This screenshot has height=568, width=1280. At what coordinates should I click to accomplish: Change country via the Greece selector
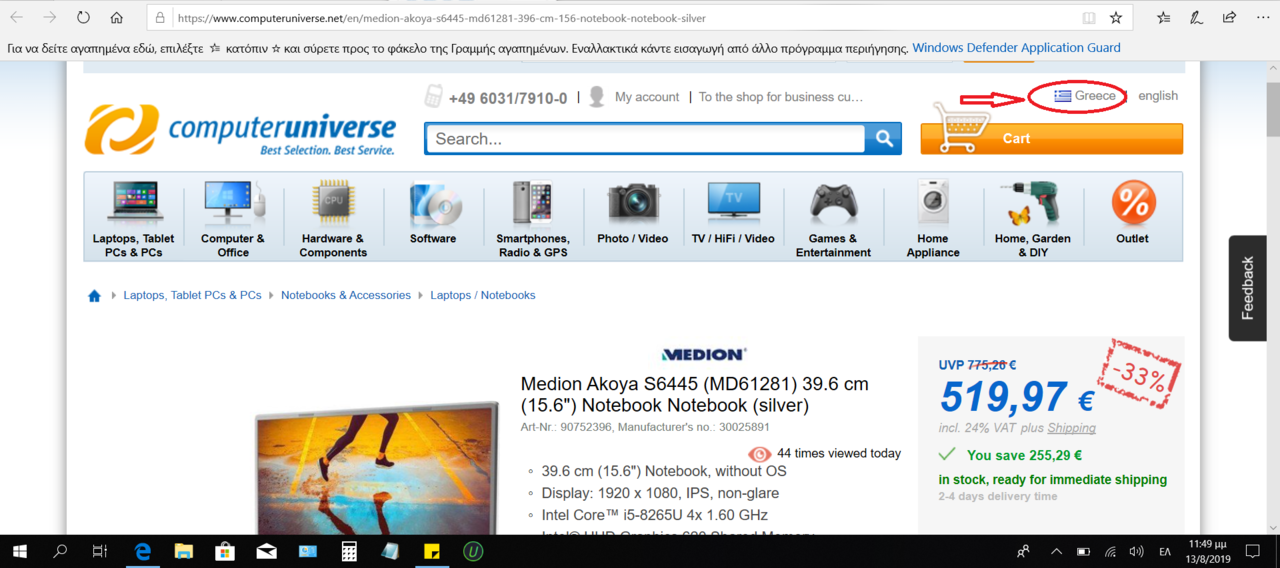1086,96
